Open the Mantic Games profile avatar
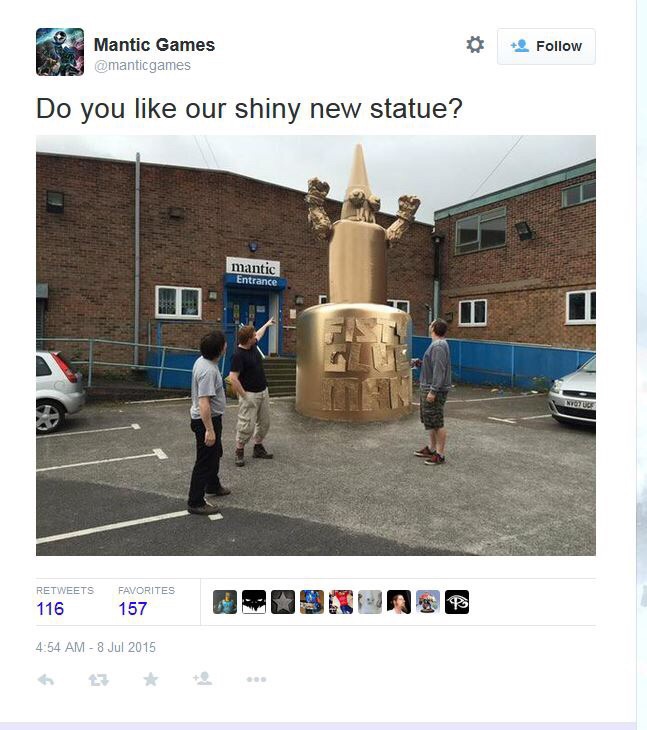 [x=60, y=52]
